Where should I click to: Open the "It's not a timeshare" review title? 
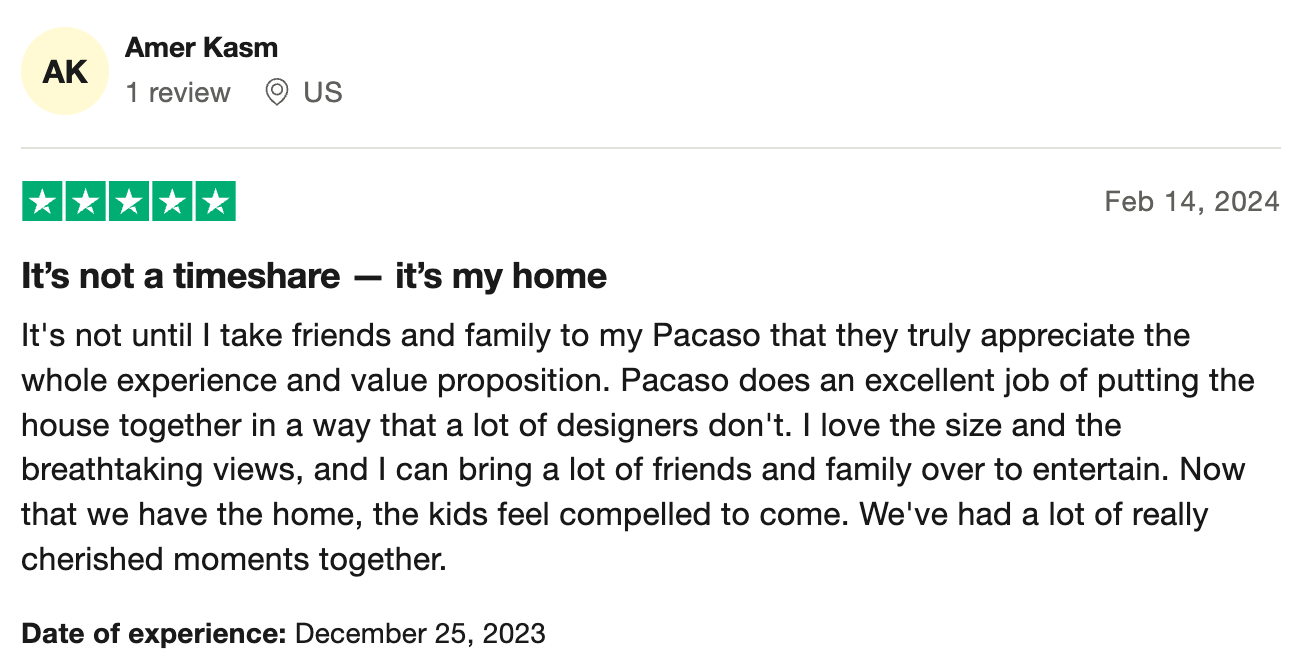314,276
